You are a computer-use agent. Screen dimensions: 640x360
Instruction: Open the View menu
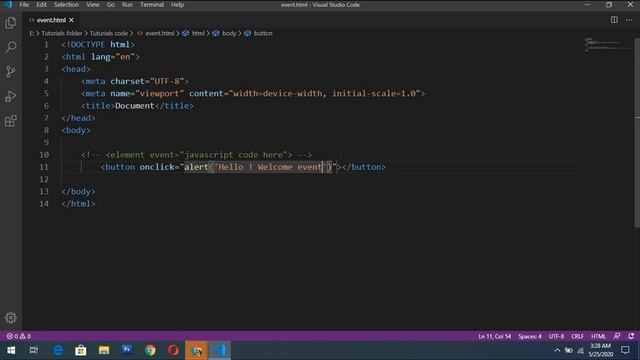click(x=93, y=4)
